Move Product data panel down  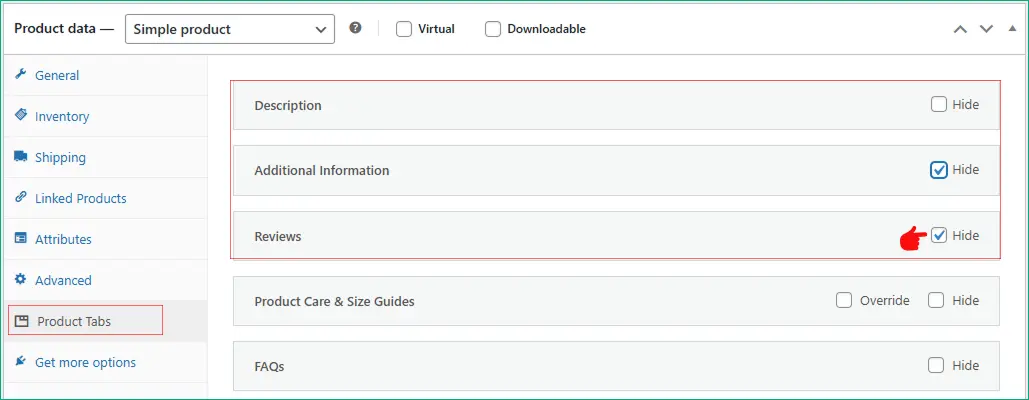click(x=986, y=29)
